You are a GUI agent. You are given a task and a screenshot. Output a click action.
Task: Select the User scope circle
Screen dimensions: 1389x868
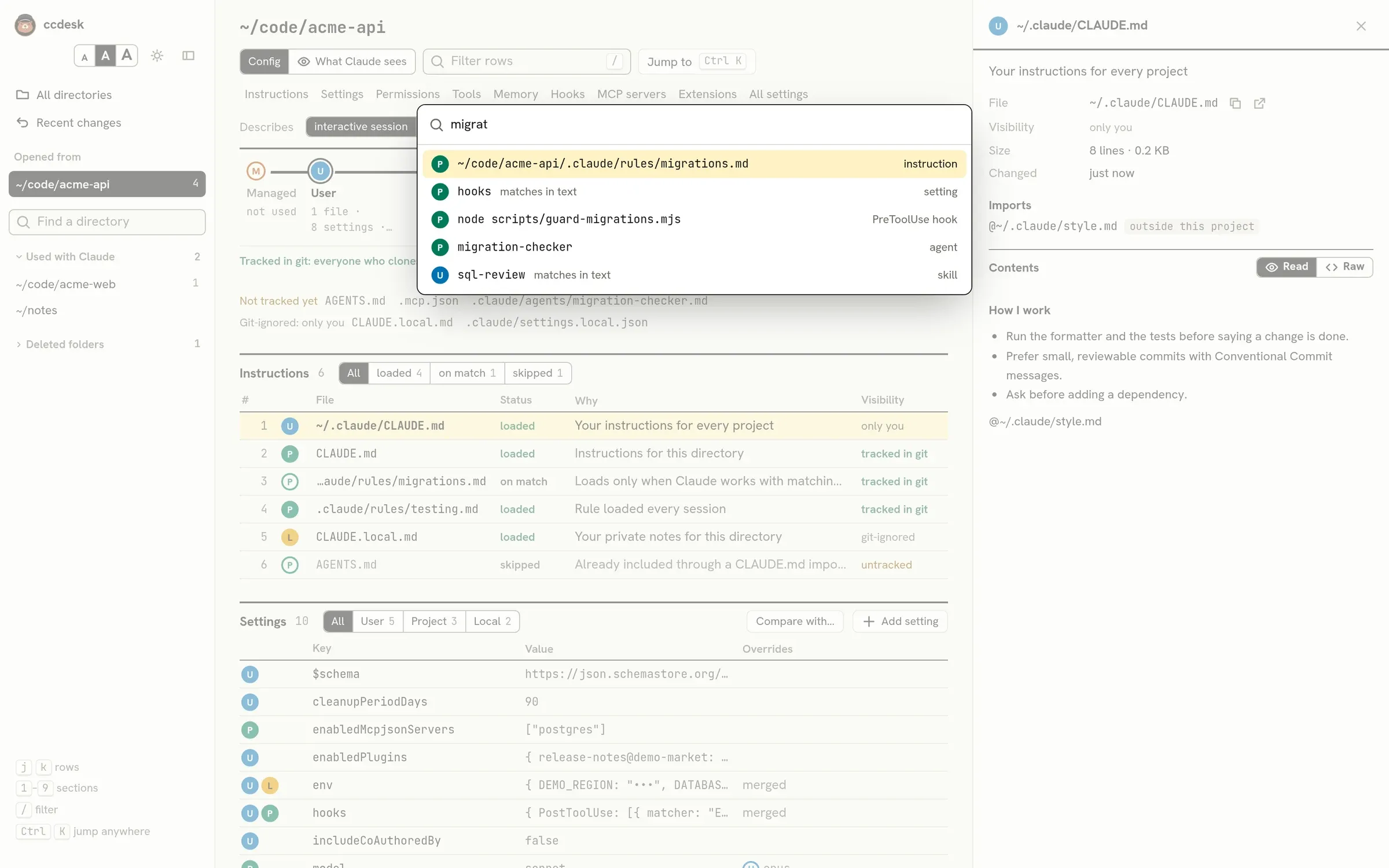320,171
